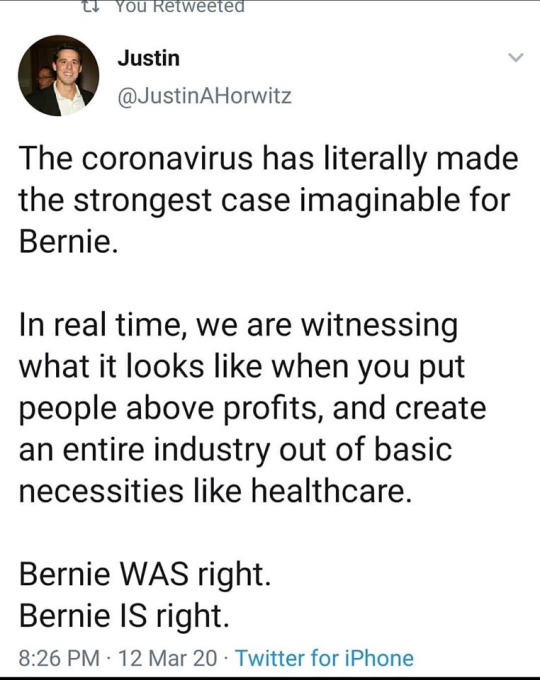Select the line ending with Bernie.
Viewport: 540px width, 680px height.
tap(68, 241)
